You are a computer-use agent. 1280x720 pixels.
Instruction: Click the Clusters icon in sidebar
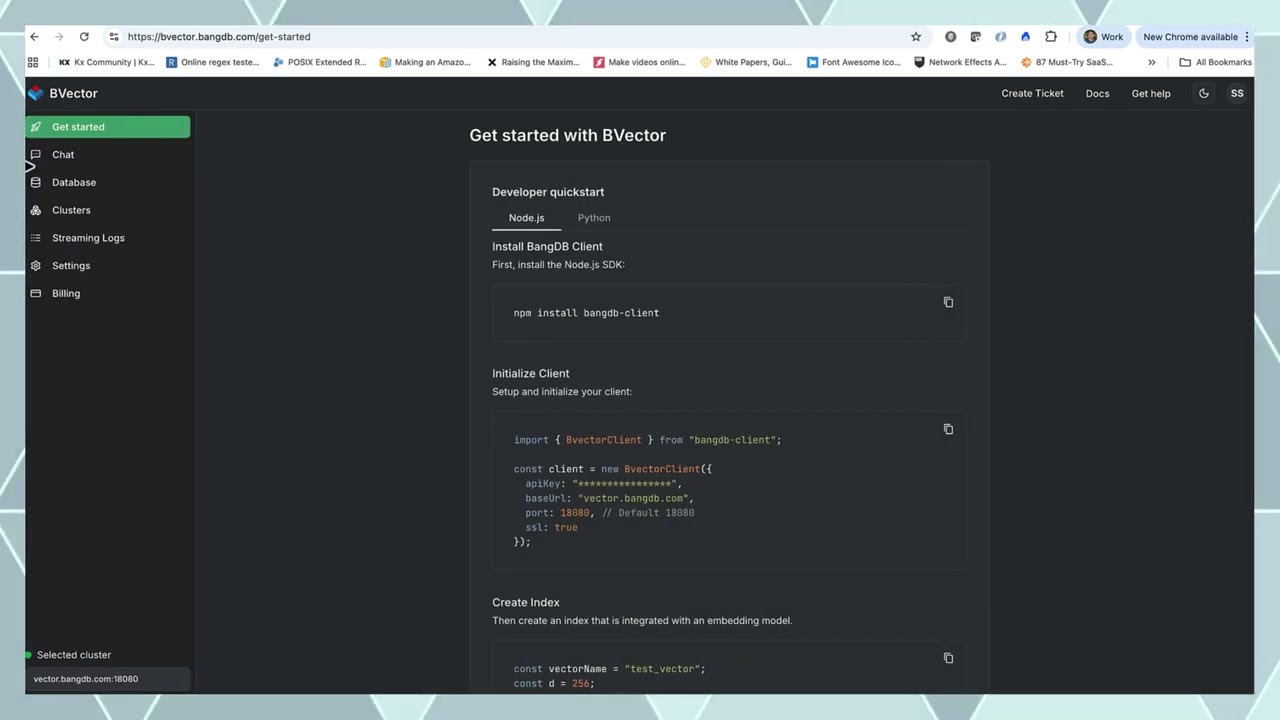[x=36, y=210]
